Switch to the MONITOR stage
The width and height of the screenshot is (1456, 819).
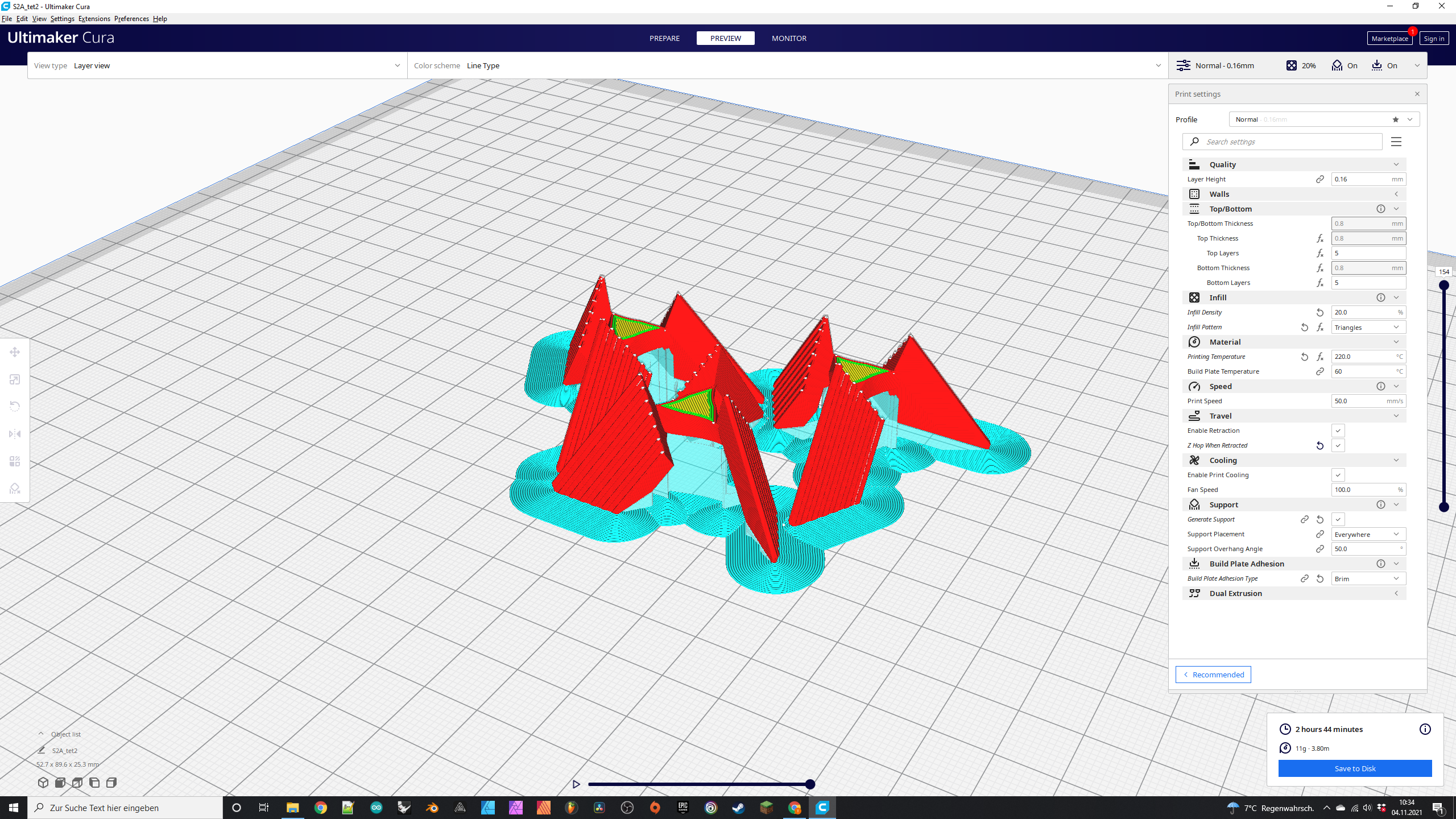[789, 38]
